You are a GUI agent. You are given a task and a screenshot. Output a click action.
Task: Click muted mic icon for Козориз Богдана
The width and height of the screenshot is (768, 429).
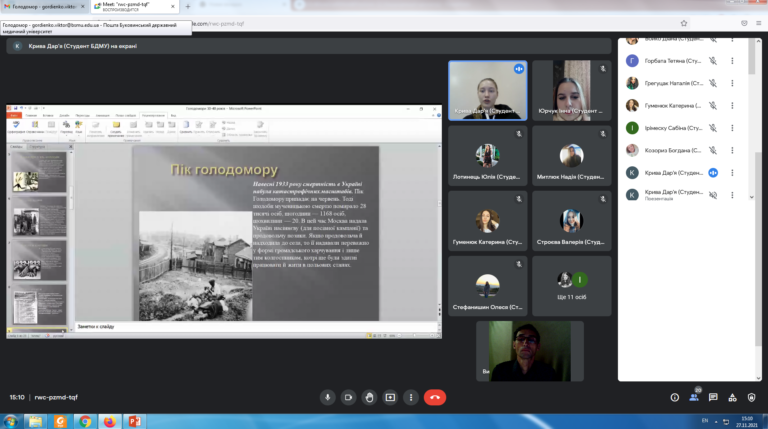[x=713, y=150]
